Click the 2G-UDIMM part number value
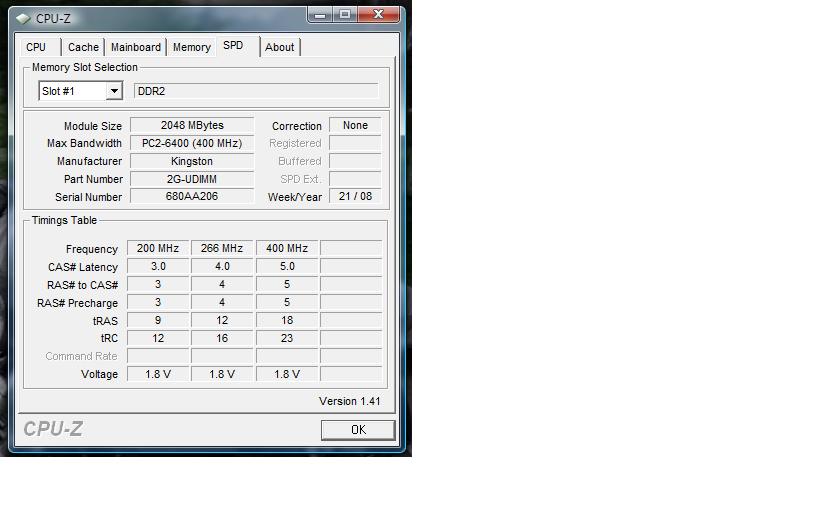Screen dimensions: 840x525 point(192,179)
